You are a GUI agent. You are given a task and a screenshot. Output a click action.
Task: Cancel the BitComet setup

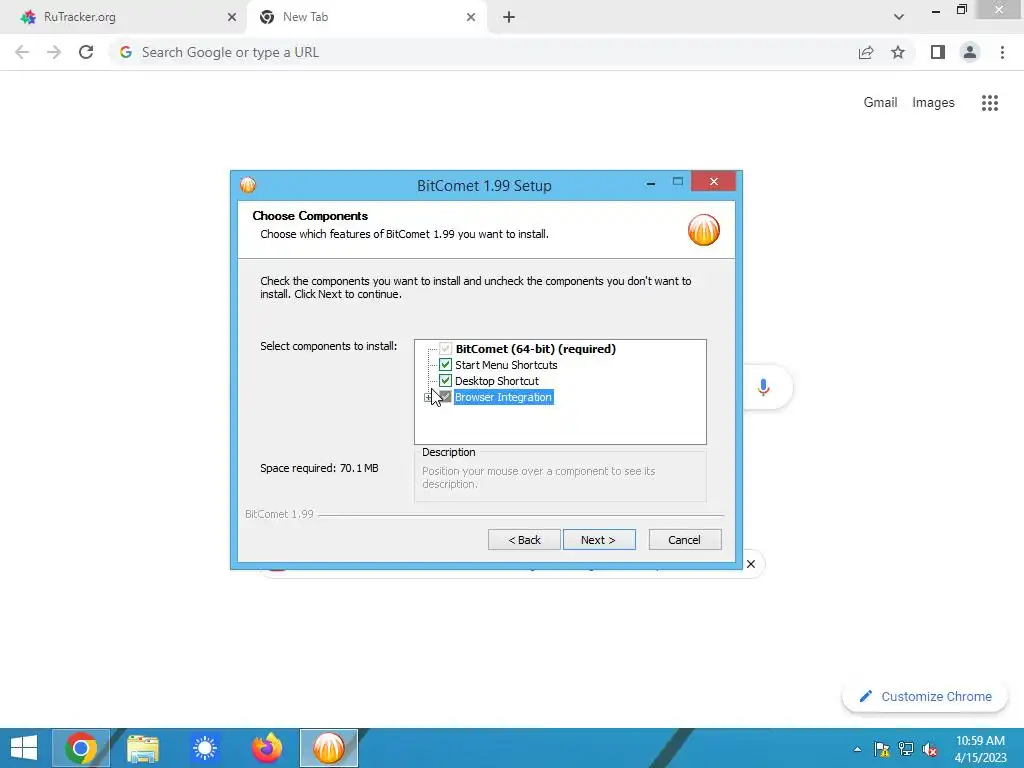pyautogui.click(x=684, y=539)
